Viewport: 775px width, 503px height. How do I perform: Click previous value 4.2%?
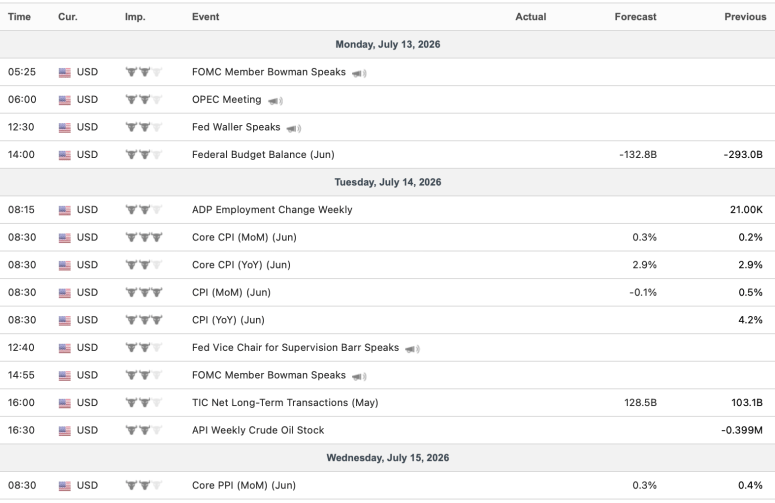coord(750,320)
